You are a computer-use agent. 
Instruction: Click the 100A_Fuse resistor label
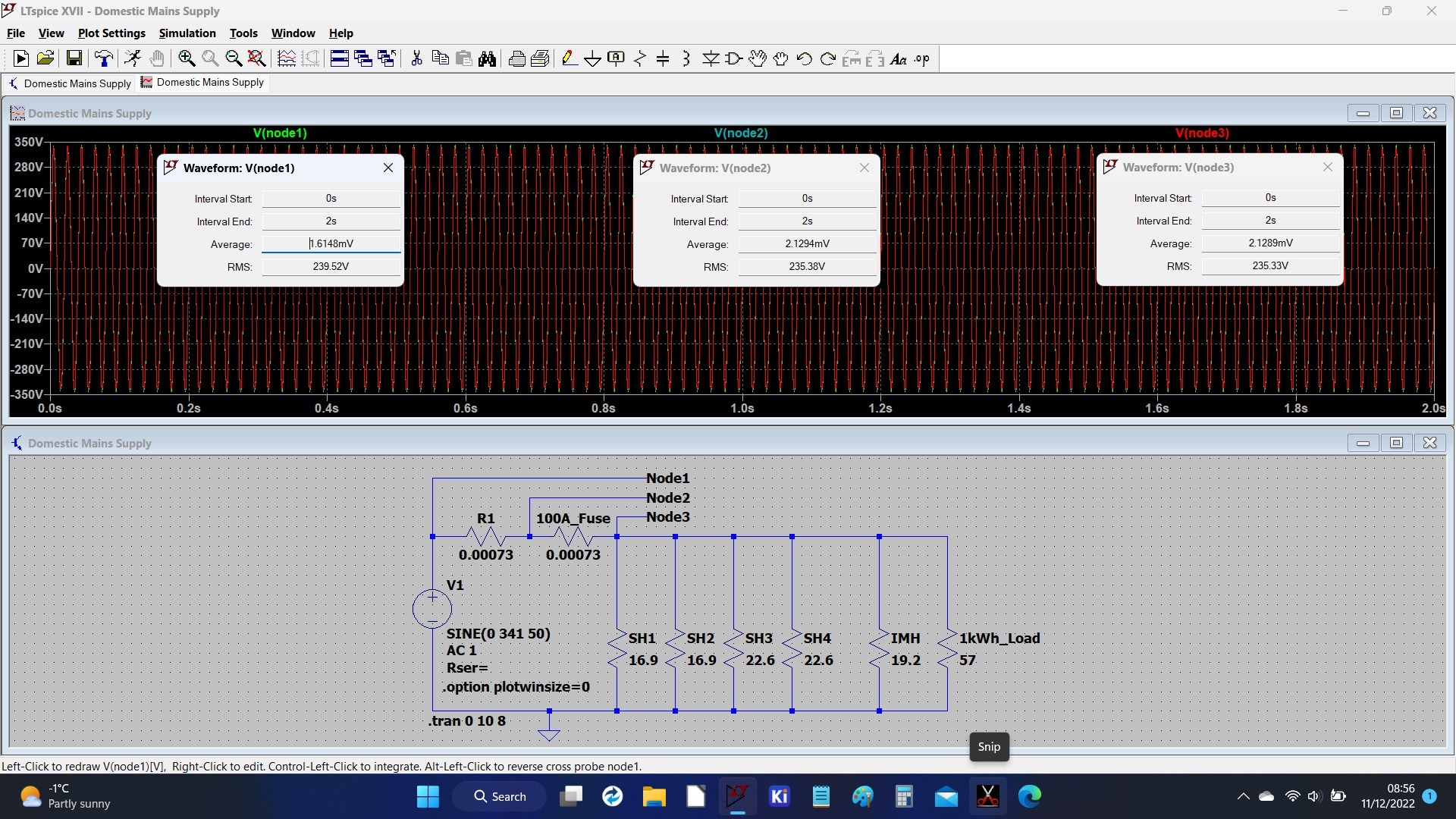coord(573,518)
